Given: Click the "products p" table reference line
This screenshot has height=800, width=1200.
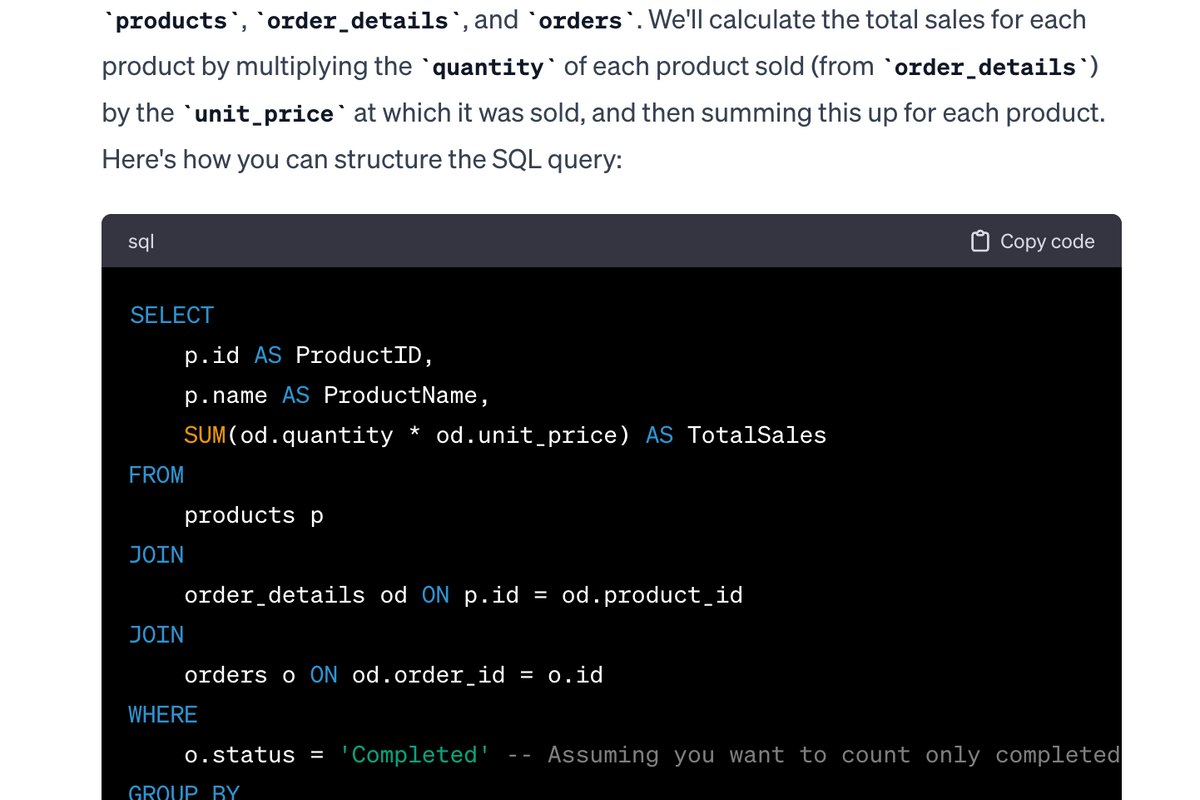Looking at the screenshot, I should click(254, 516).
